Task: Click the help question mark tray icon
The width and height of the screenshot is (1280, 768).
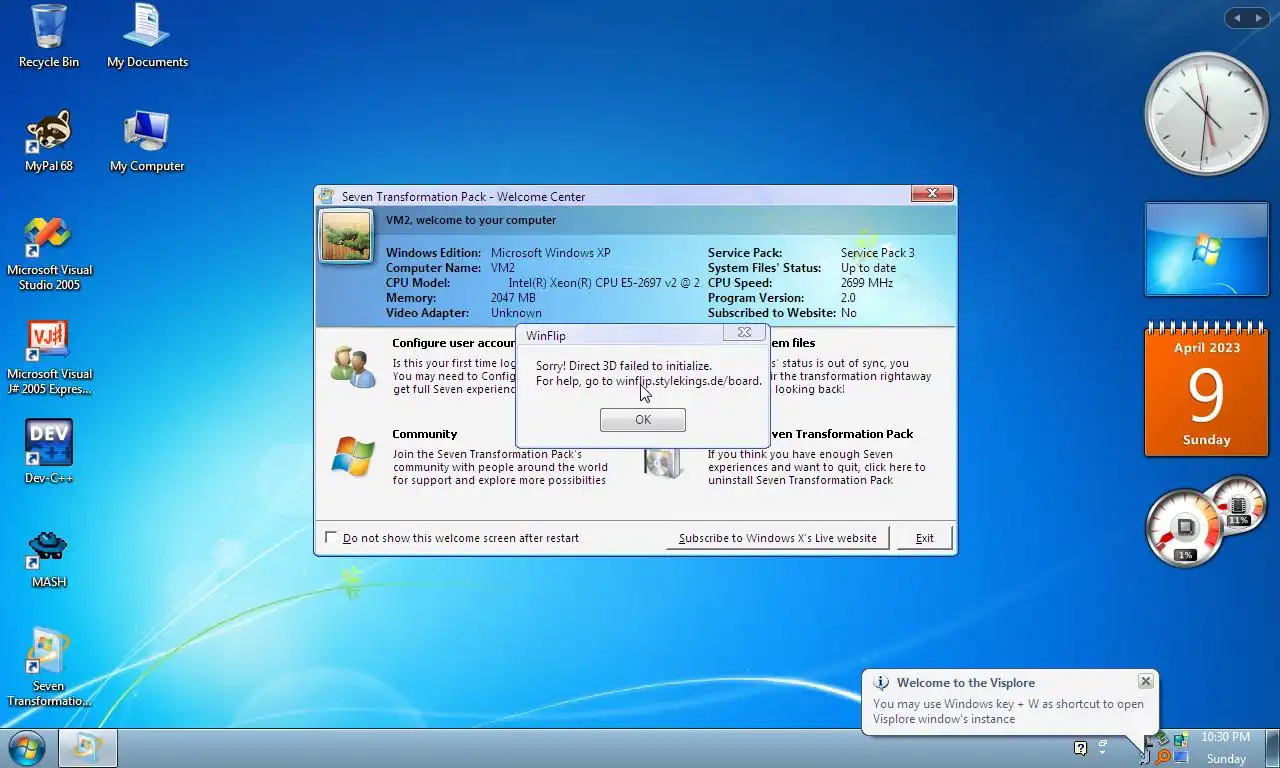Action: coord(1080,747)
